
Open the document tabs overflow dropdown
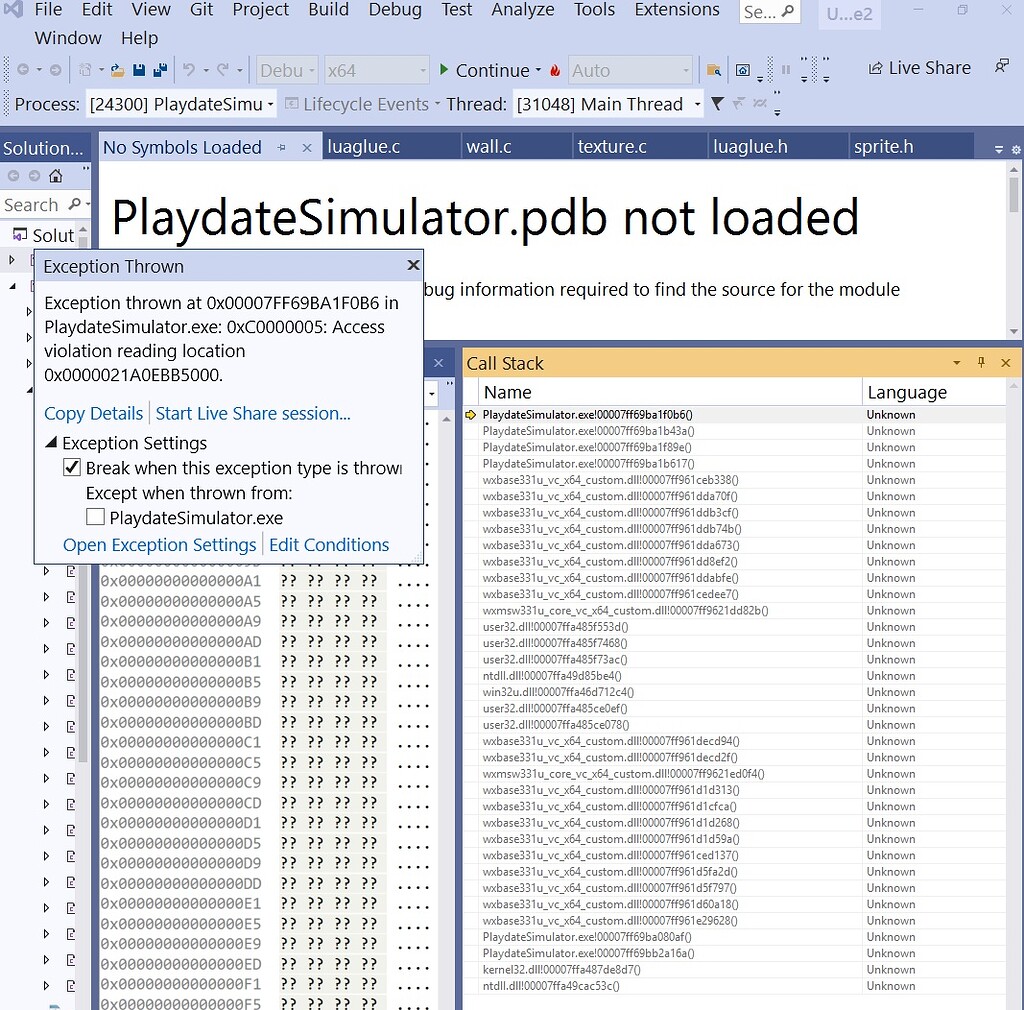(x=999, y=150)
